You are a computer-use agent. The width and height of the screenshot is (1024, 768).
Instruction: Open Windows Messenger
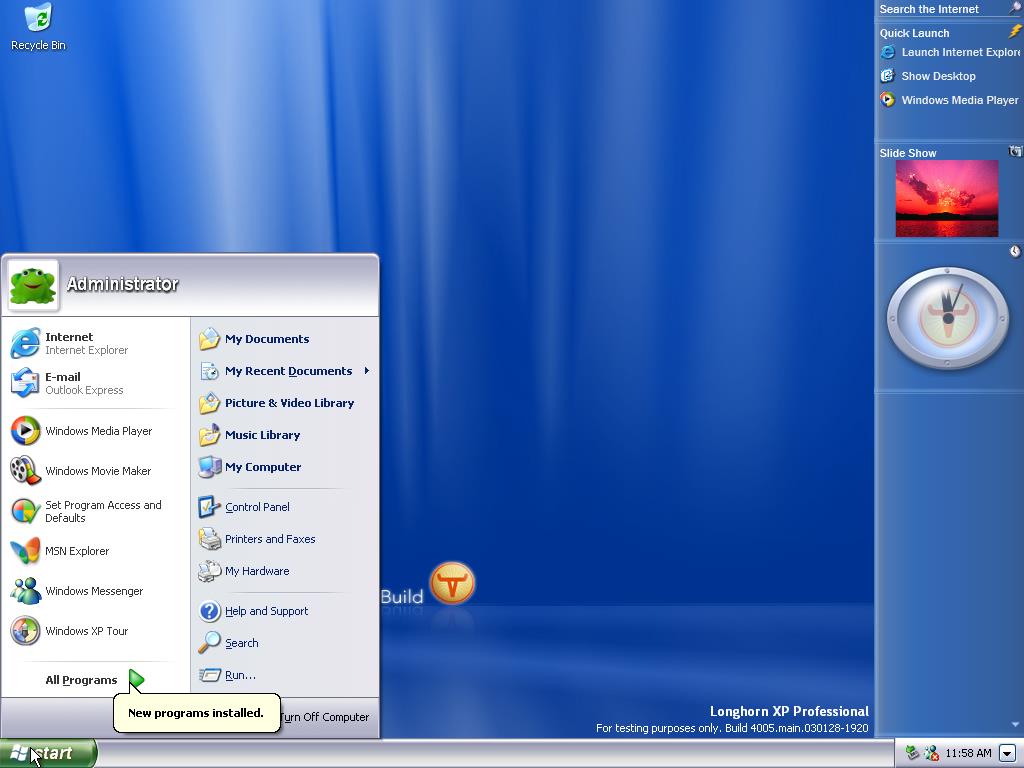click(76, 591)
